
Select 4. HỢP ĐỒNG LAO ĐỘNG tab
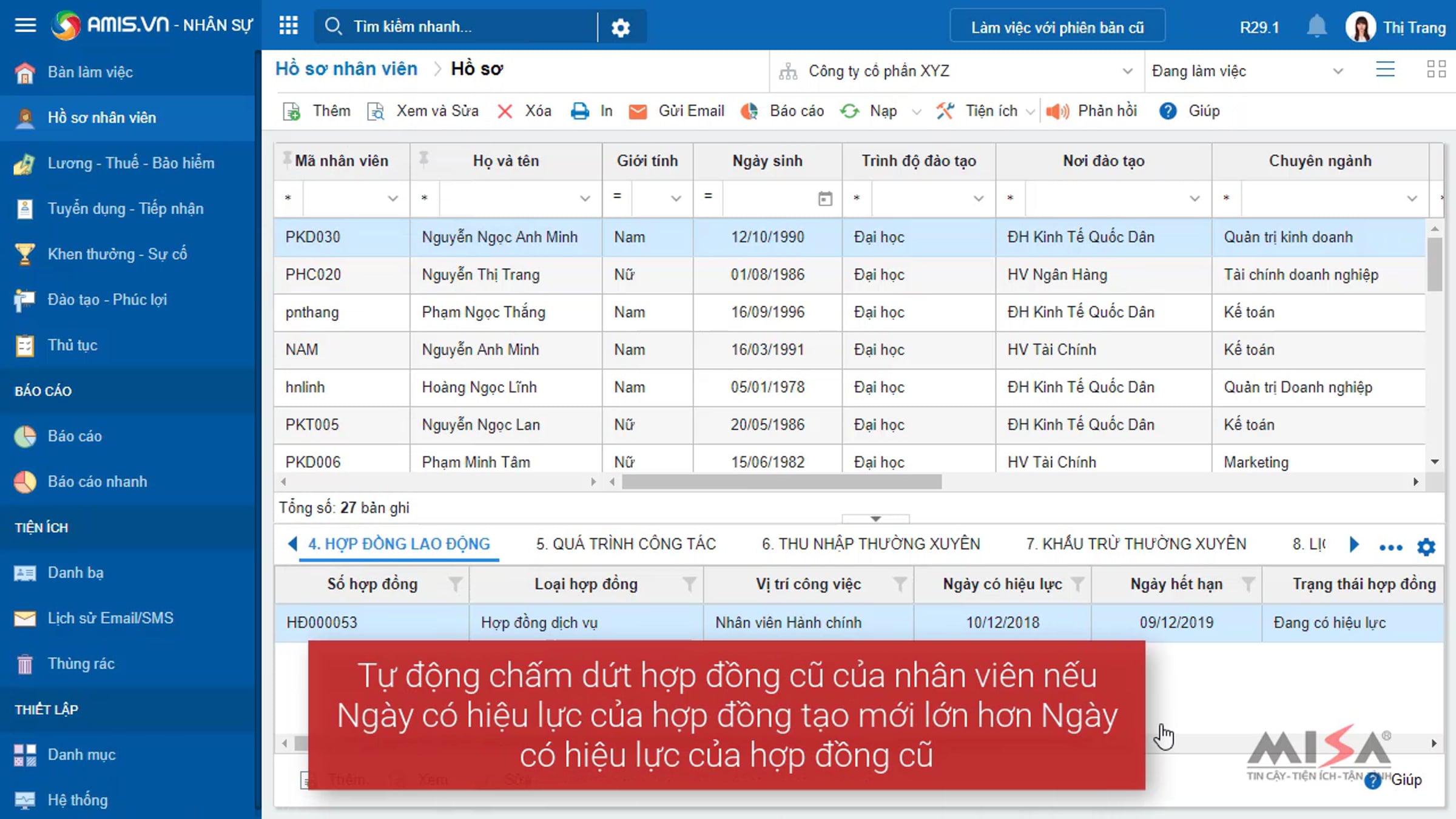tap(399, 544)
